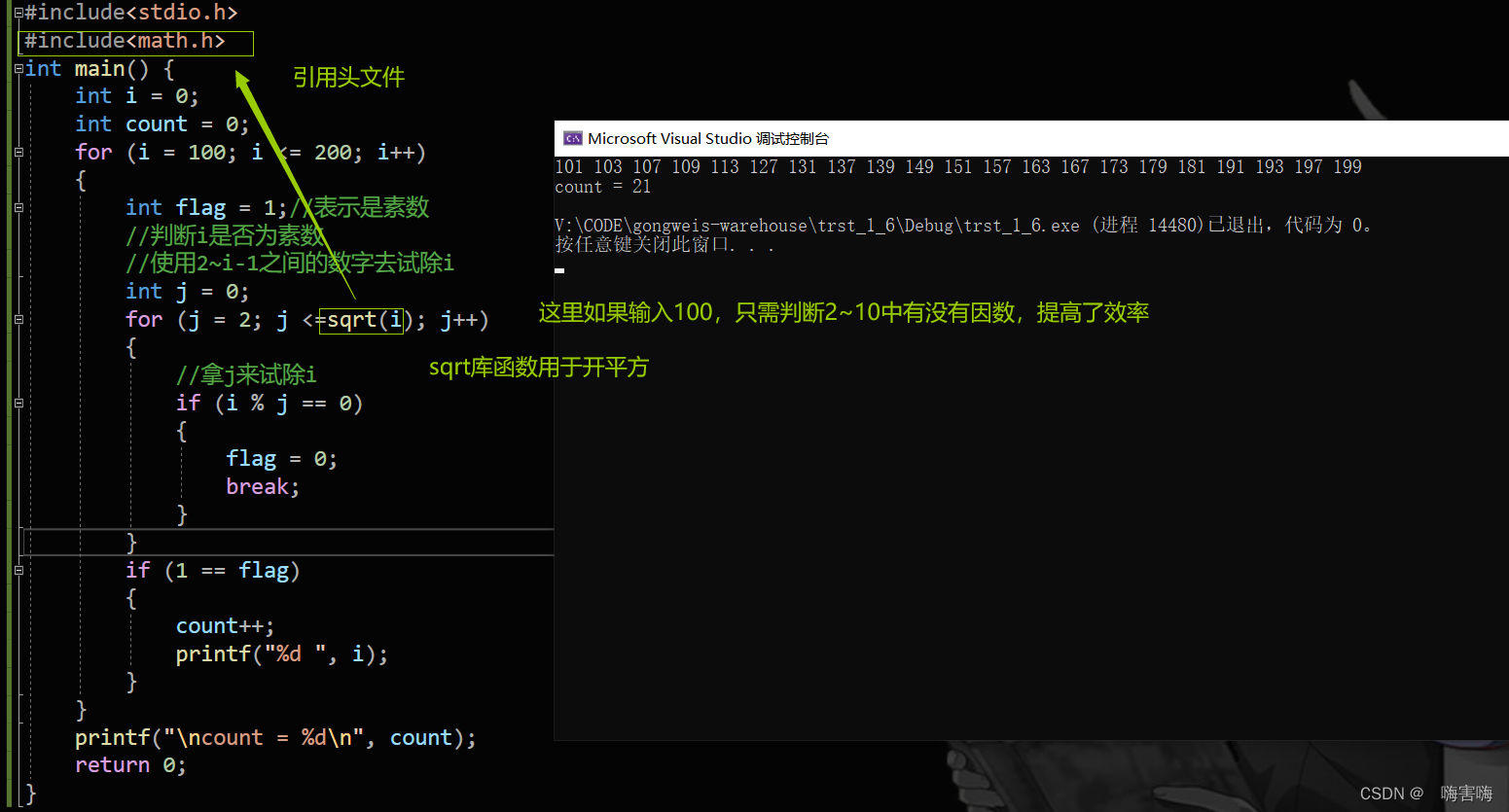The height and width of the screenshot is (812, 1509).
Task: Collapse the inner for loop (j = 2) fold marker
Action: click(x=18, y=320)
